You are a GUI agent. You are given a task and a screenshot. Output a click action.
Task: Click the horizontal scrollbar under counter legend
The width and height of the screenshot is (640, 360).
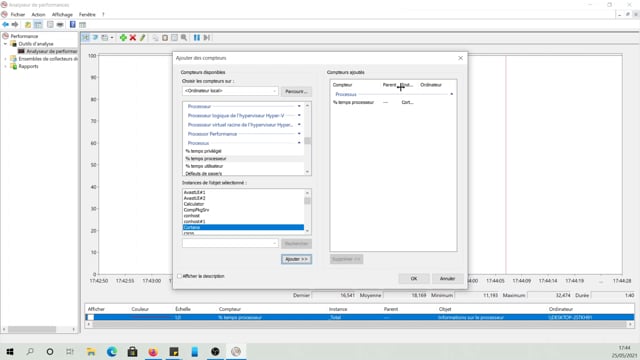(x=359, y=324)
